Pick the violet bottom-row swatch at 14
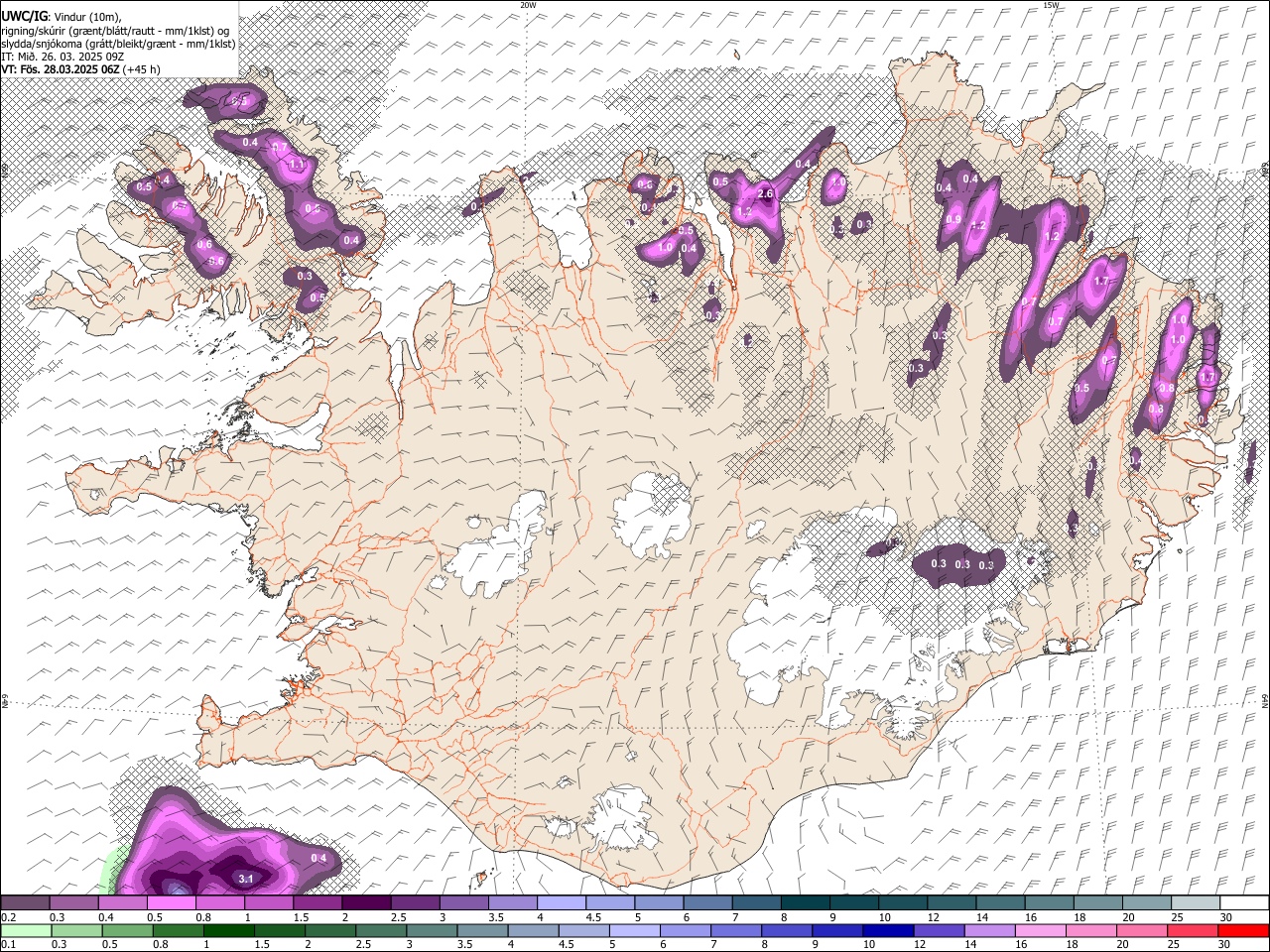The image size is (1270, 952). (989, 930)
